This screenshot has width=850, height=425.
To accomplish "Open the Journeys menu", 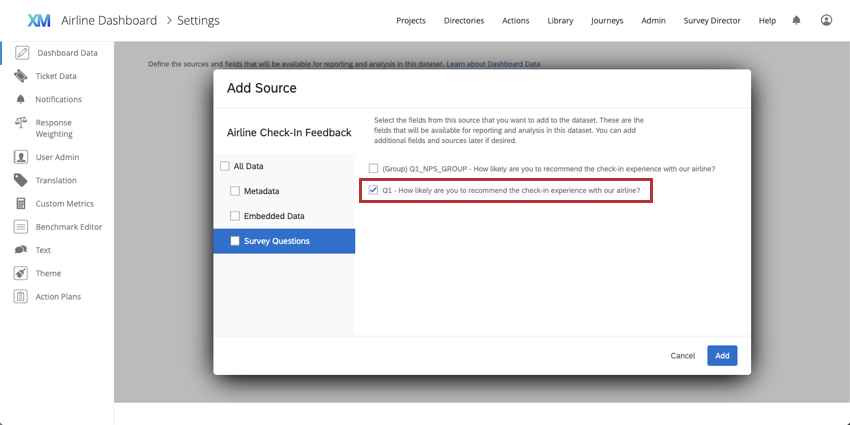I will pyautogui.click(x=607, y=21).
